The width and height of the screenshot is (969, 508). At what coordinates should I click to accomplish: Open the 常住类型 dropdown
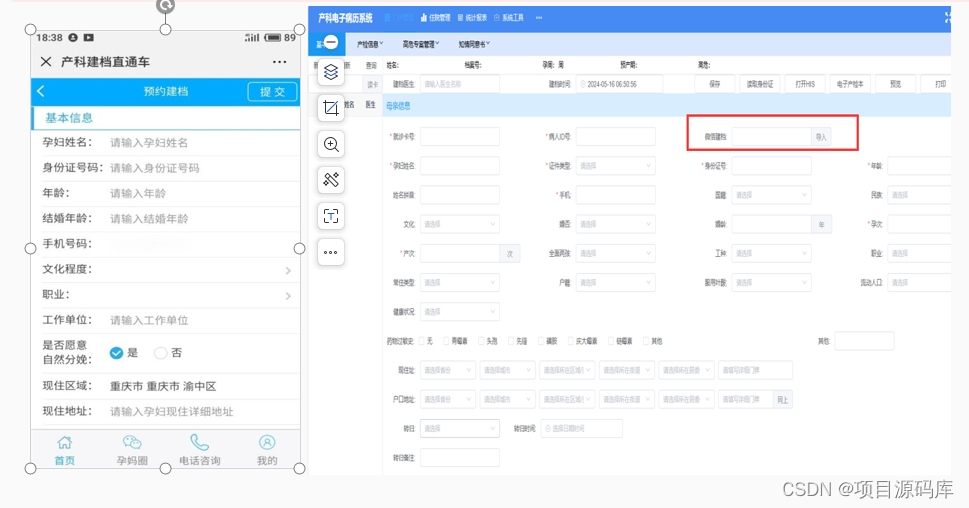click(460, 282)
